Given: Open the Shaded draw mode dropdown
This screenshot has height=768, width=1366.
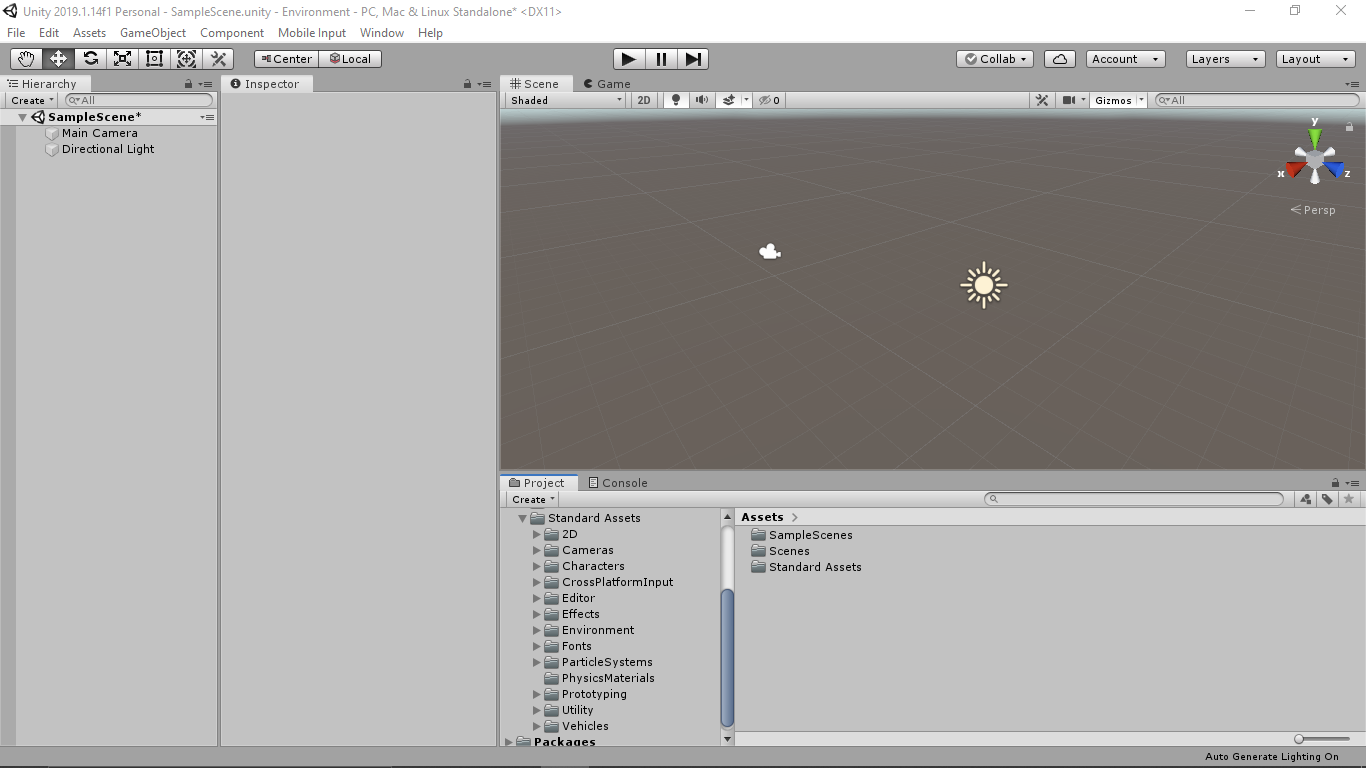Looking at the screenshot, I should click(x=563, y=99).
